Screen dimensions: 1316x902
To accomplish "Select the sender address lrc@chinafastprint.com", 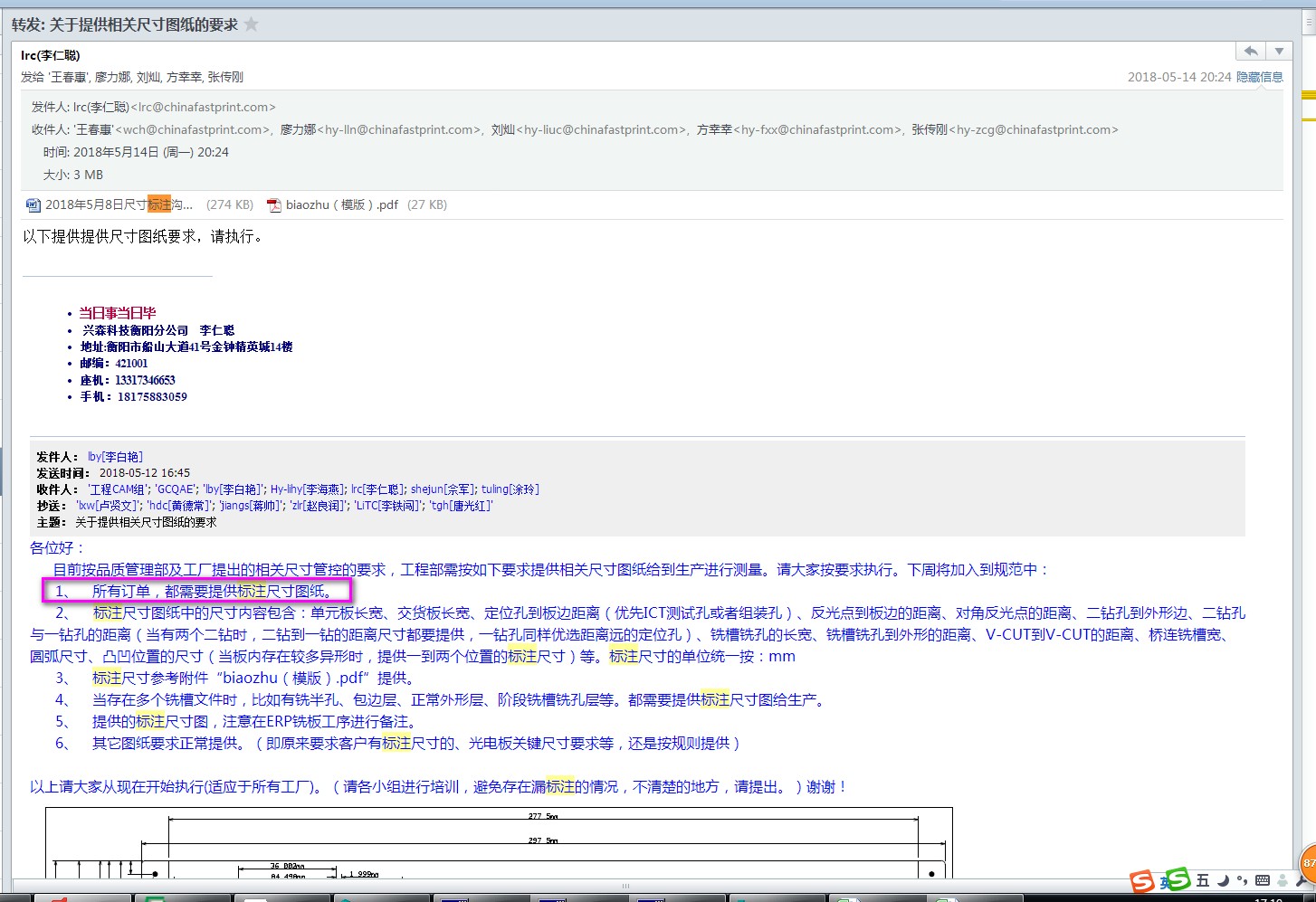I will click(203, 107).
